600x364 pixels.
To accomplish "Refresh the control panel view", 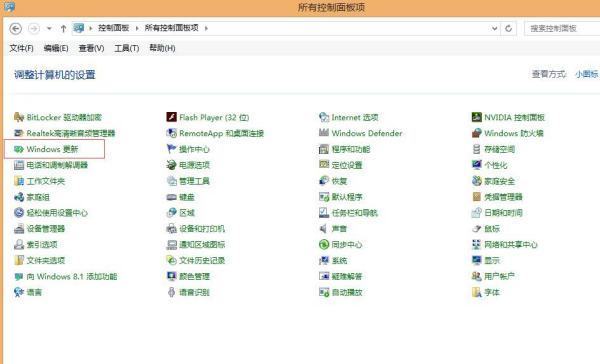I will pos(509,28).
